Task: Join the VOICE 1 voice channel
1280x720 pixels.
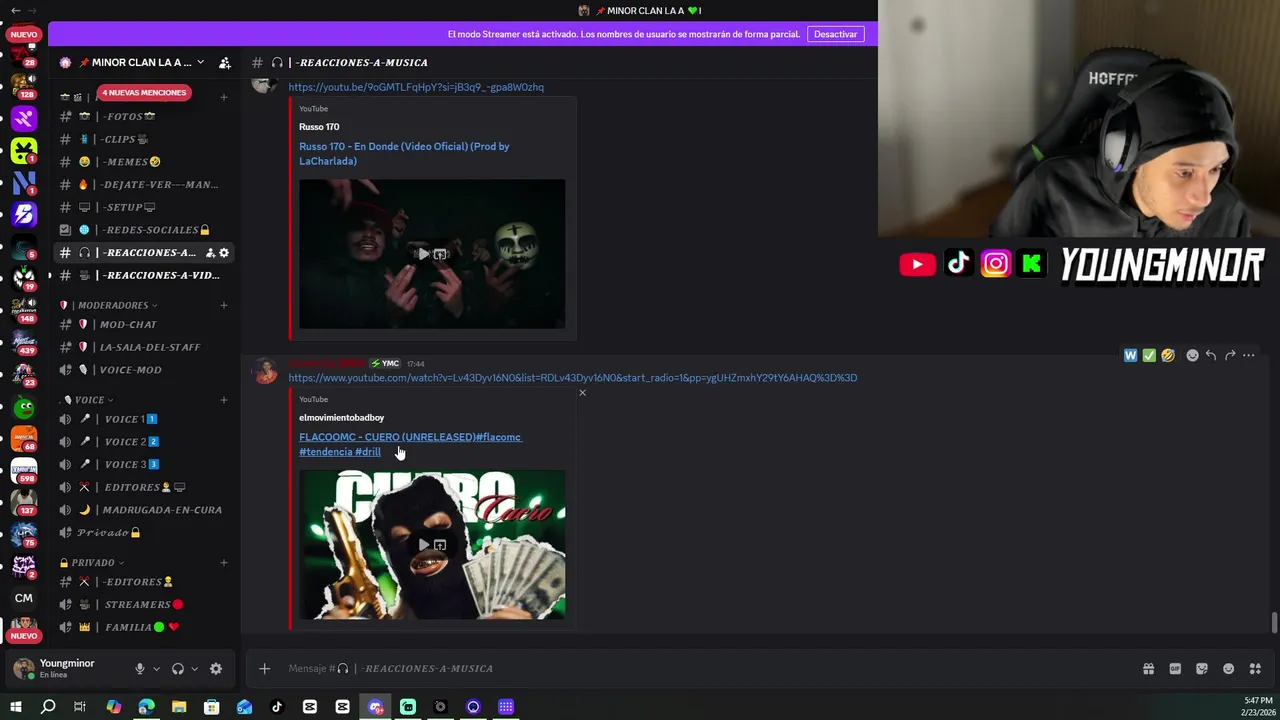Action: 143,419
